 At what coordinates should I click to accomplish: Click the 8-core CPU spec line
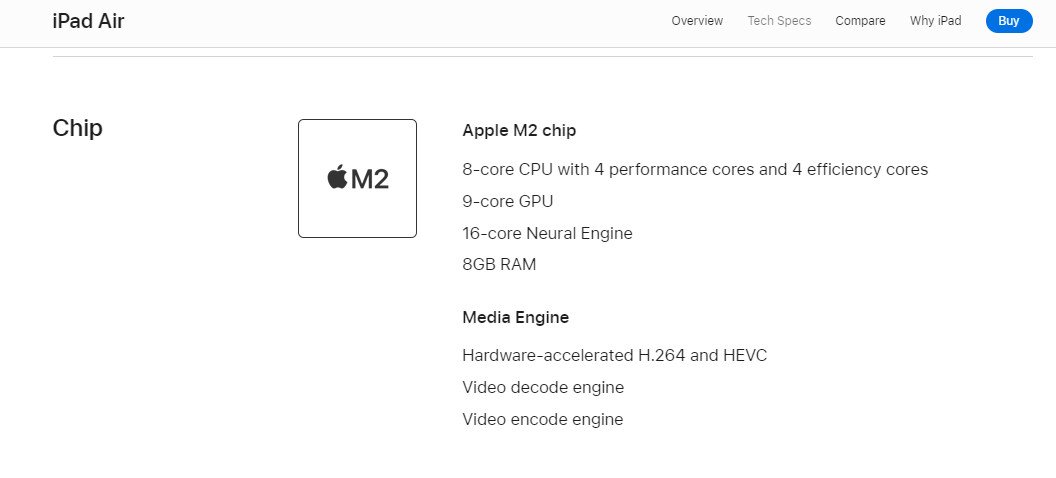click(x=695, y=169)
